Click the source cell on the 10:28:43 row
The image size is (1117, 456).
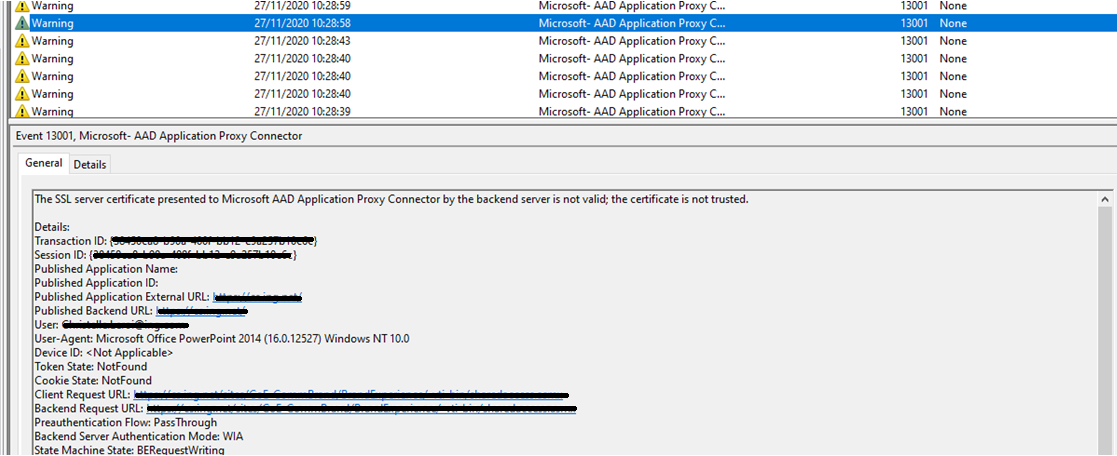pyautogui.click(x=632, y=41)
